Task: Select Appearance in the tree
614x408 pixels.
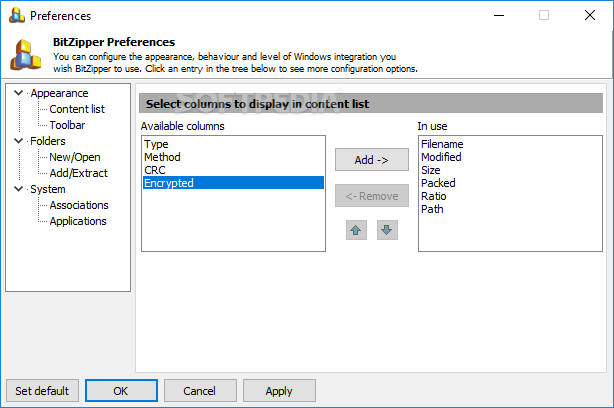Action: [x=60, y=93]
